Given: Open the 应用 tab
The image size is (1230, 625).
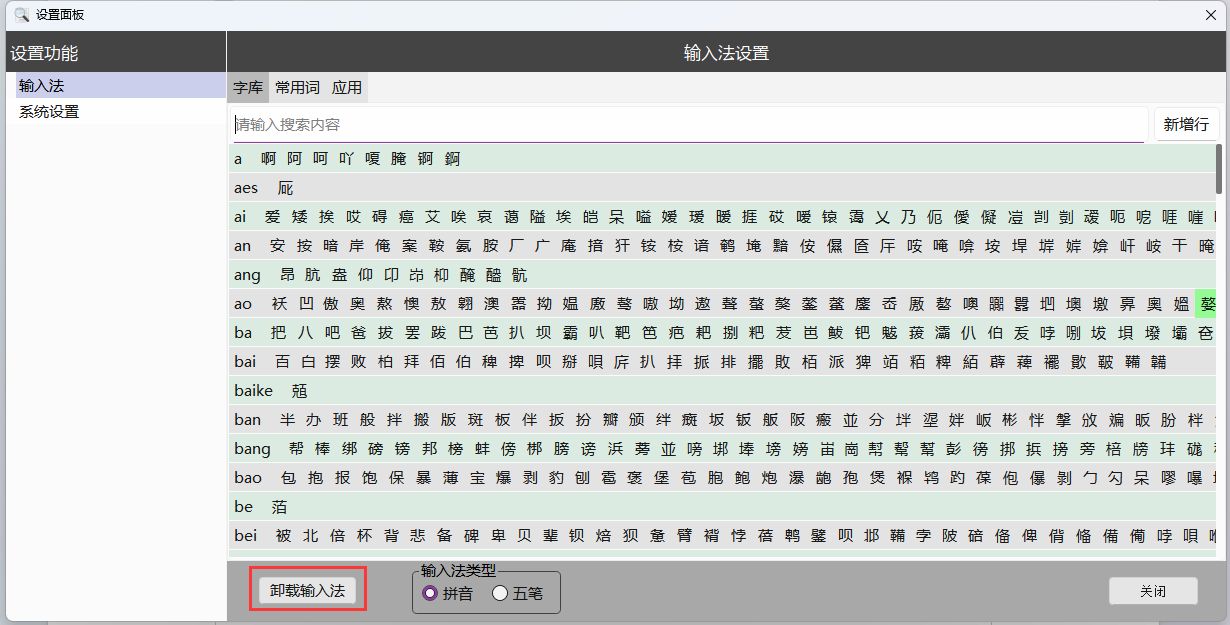Looking at the screenshot, I should coord(347,88).
